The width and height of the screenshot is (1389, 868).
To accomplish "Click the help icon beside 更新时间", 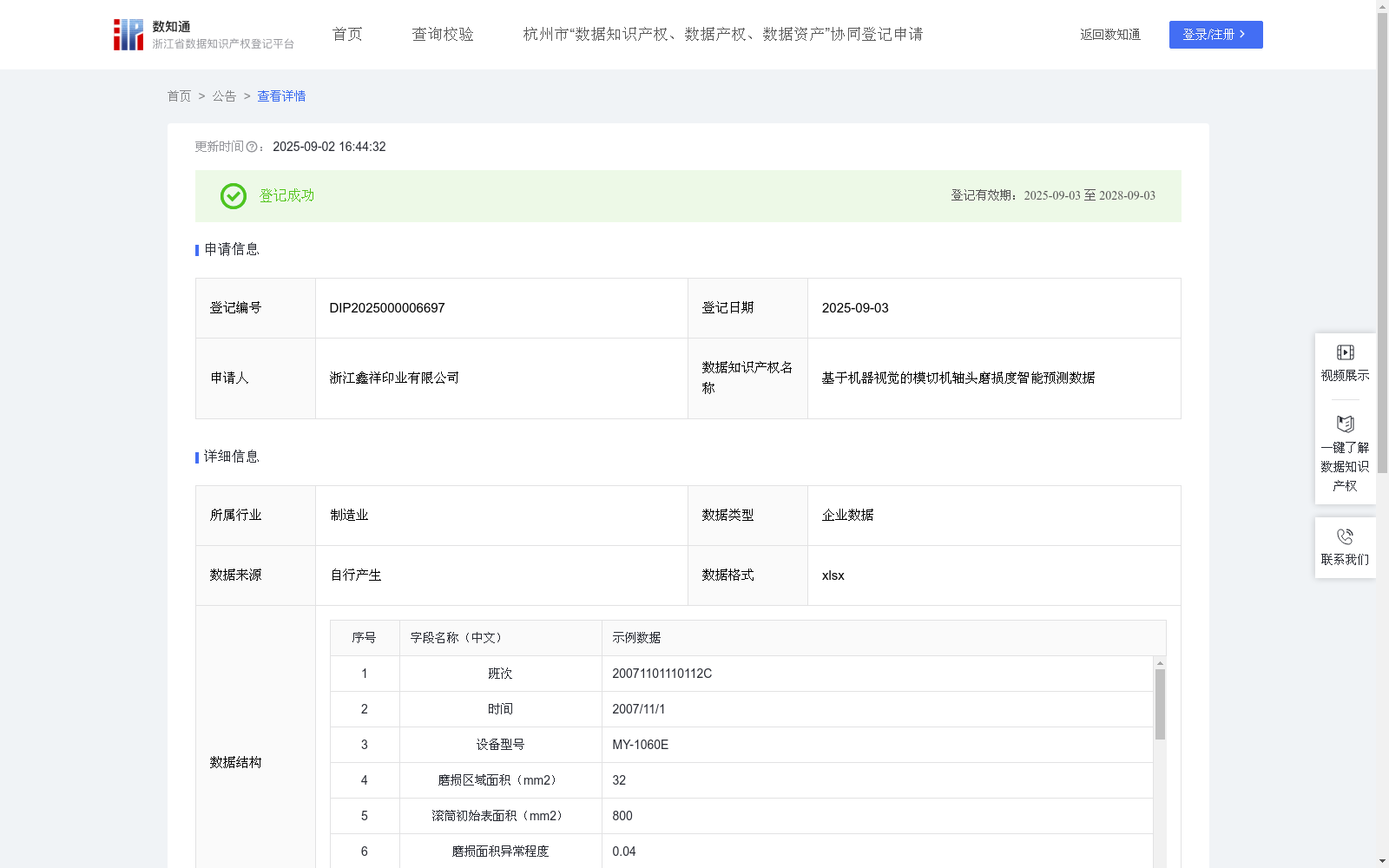I will [252, 148].
